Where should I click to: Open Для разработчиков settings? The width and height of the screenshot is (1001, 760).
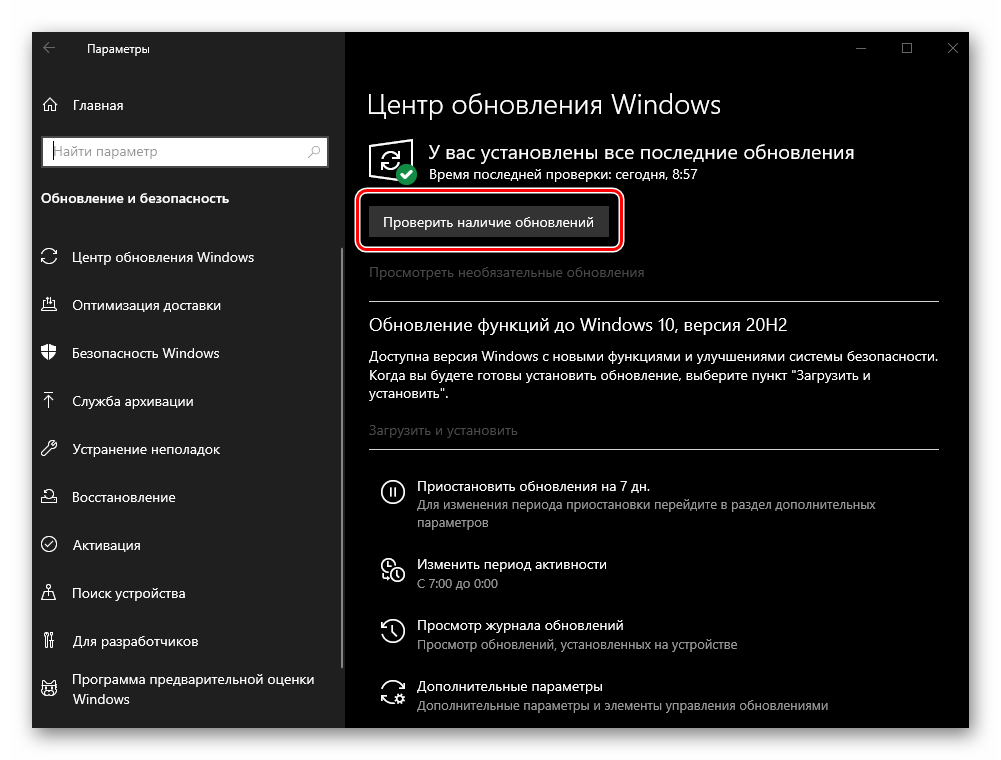[135, 641]
